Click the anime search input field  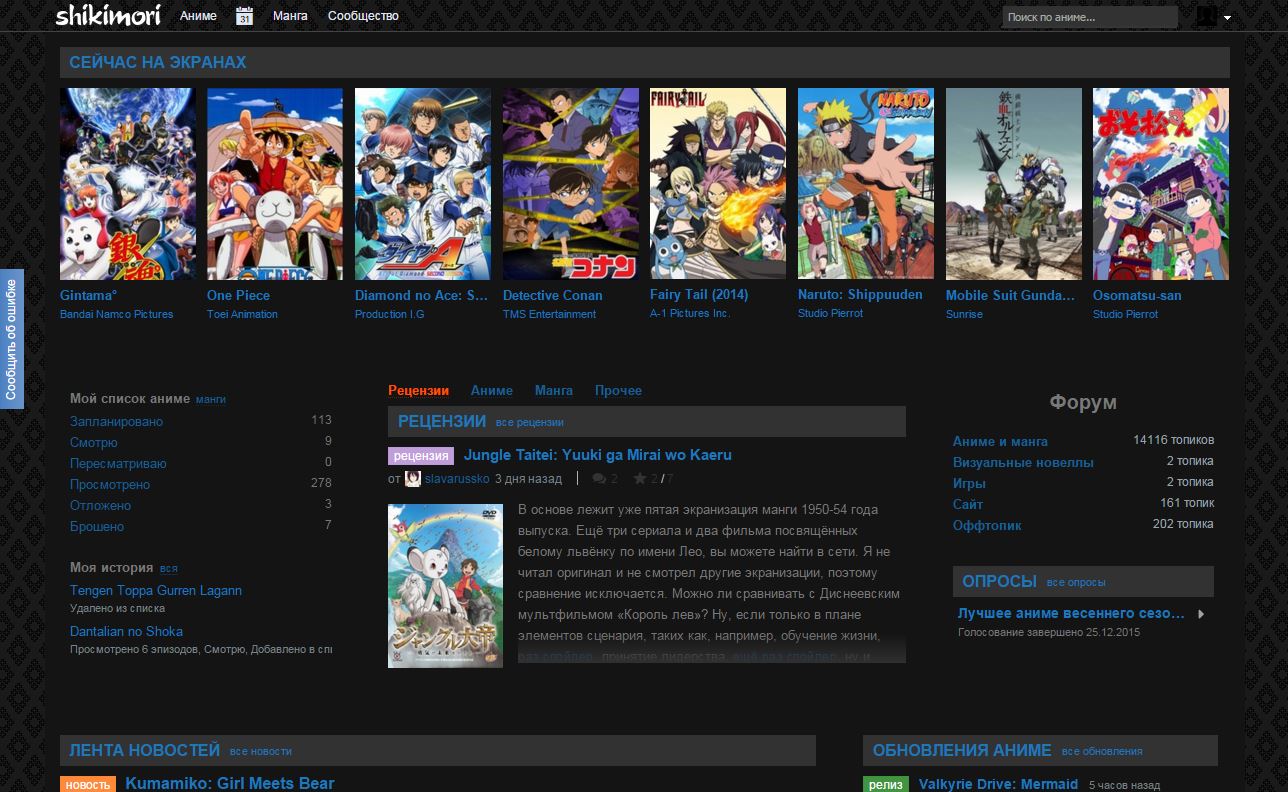click(1088, 16)
